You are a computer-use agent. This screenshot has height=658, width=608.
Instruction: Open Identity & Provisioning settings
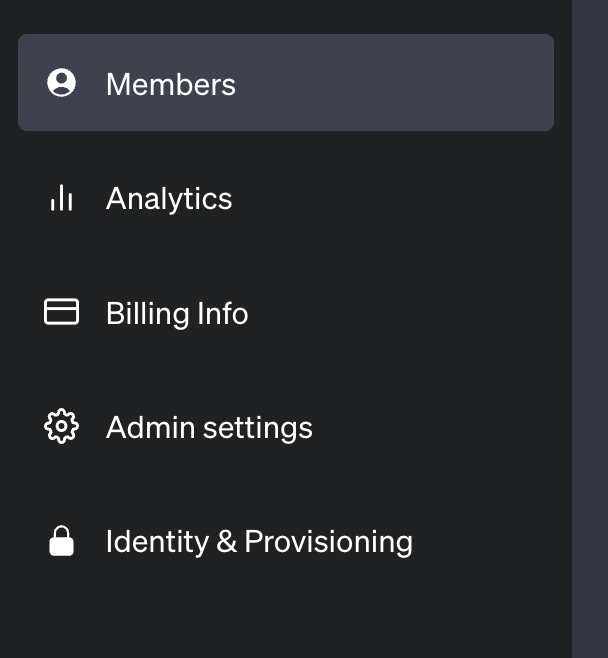point(286,541)
